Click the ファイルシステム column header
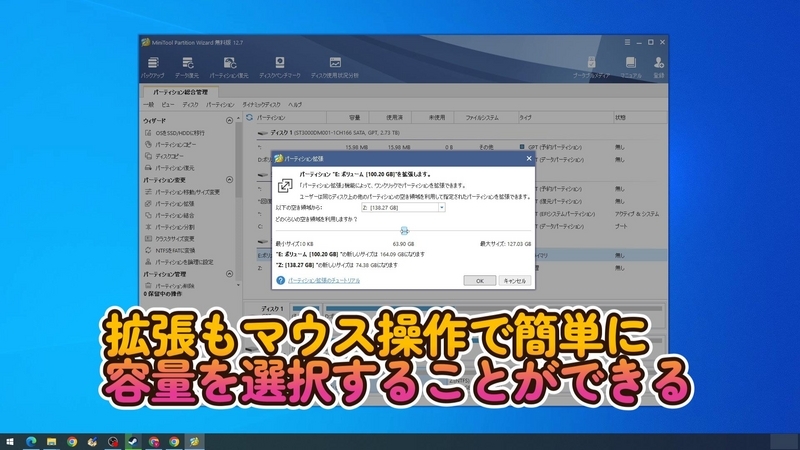The width and height of the screenshot is (800, 450). (x=482, y=117)
